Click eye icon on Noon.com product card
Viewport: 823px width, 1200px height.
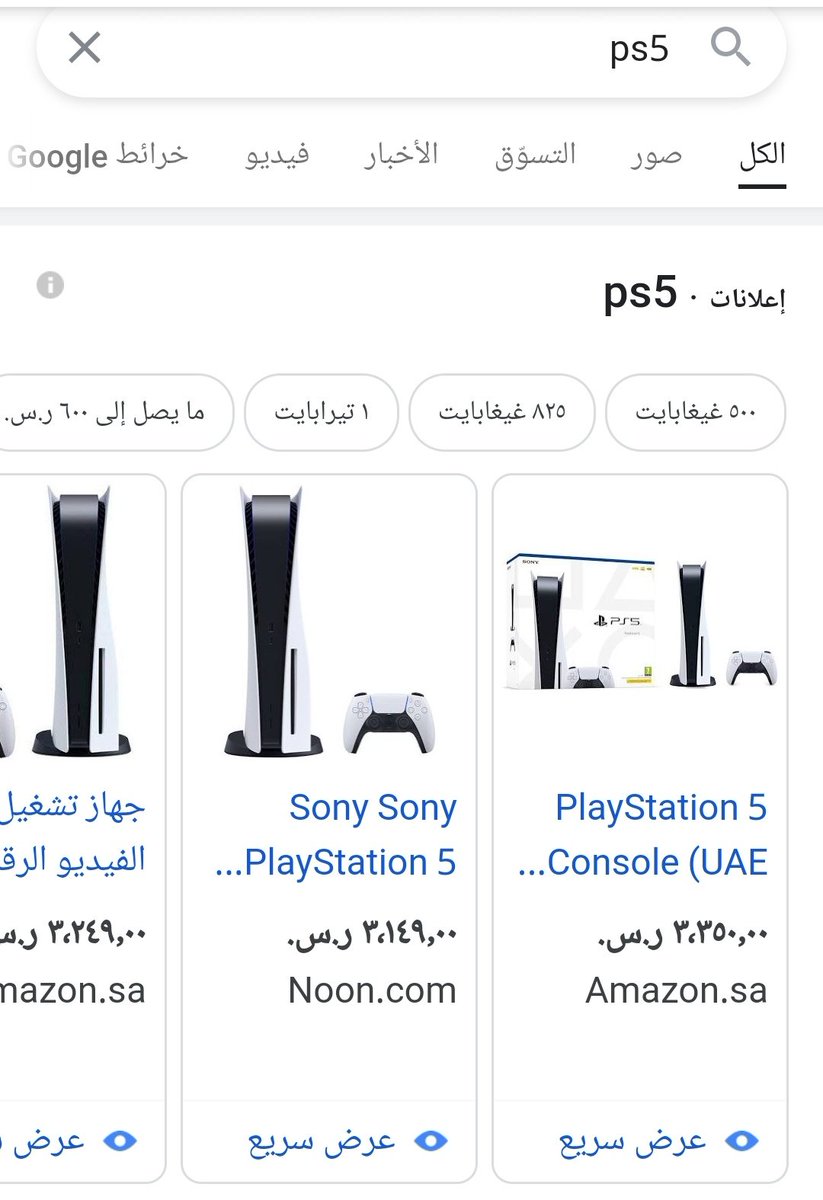pyautogui.click(x=431, y=1141)
